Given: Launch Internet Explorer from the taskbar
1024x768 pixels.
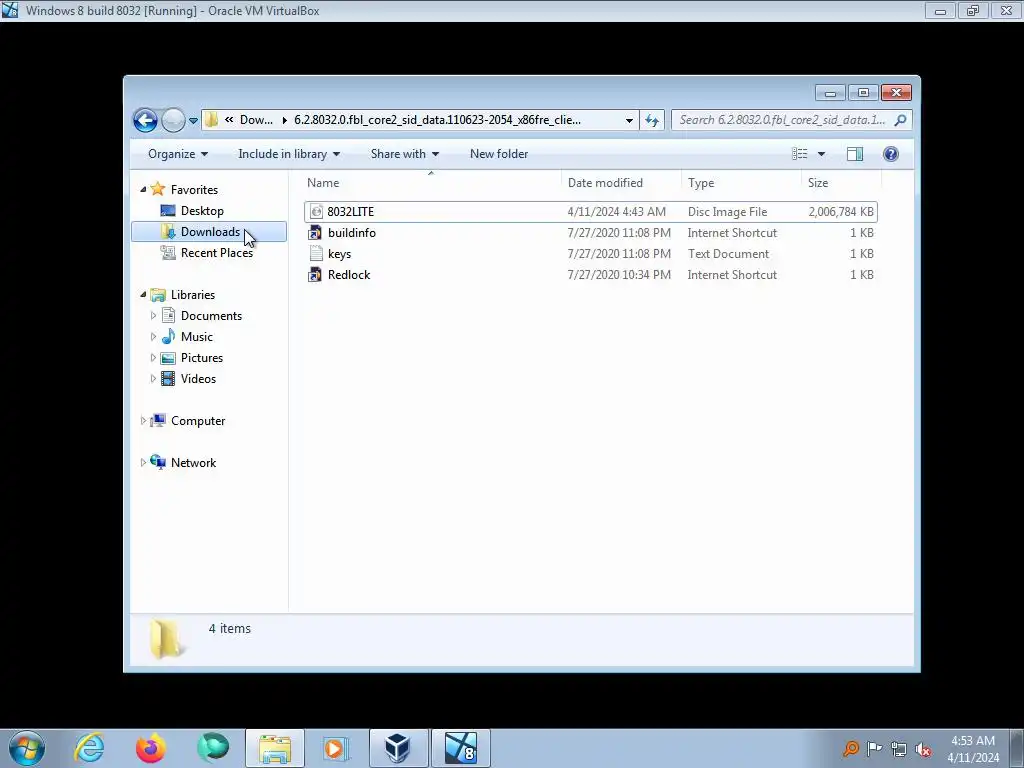Looking at the screenshot, I should tap(89, 748).
